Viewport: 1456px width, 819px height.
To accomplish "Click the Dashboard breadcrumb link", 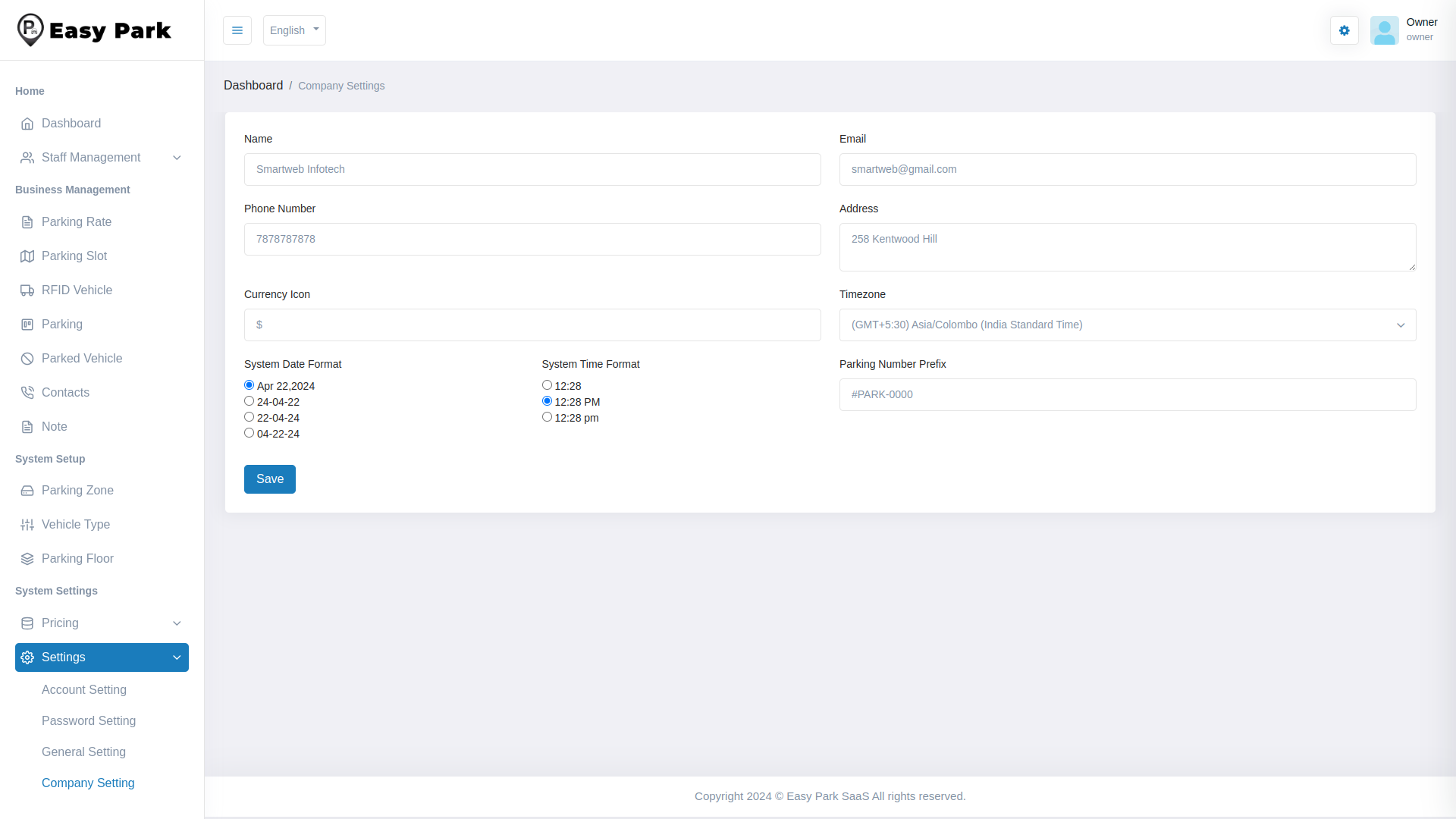I will (x=253, y=86).
